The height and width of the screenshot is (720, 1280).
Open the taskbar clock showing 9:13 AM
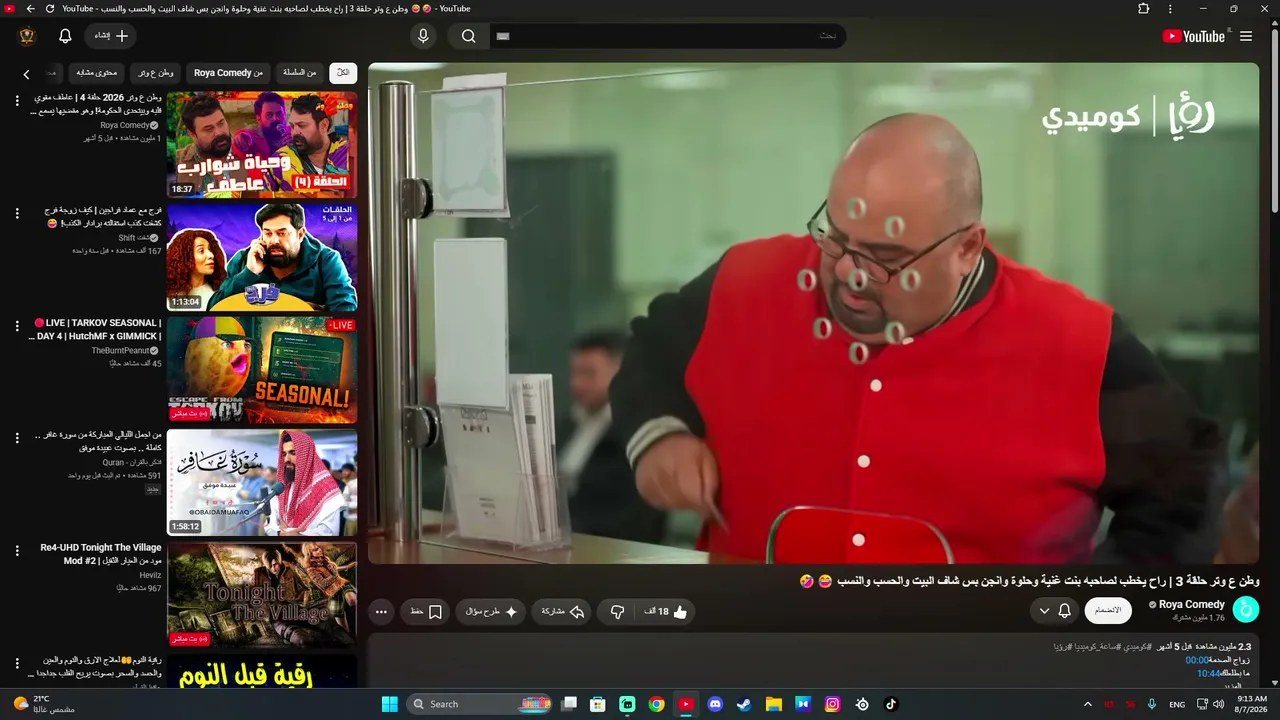(1252, 704)
